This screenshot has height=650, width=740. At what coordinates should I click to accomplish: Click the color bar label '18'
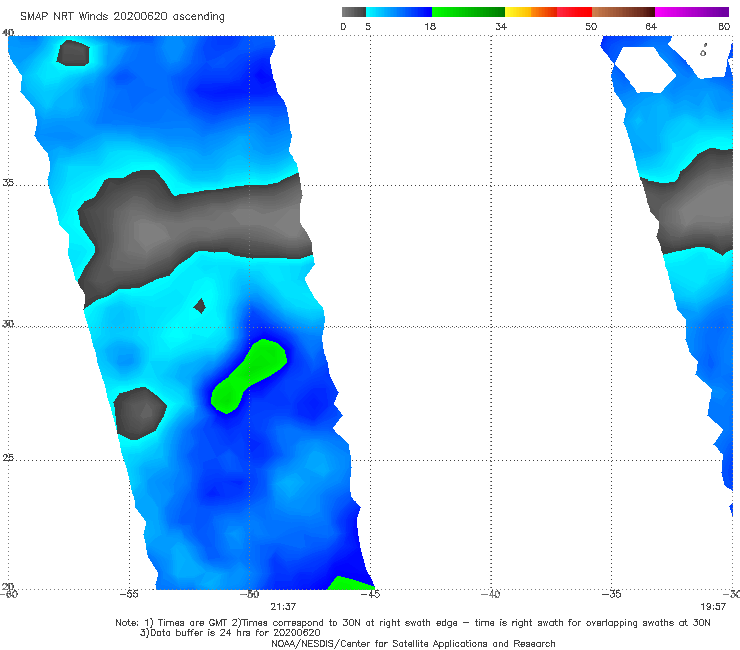pyautogui.click(x=430, y=27)
